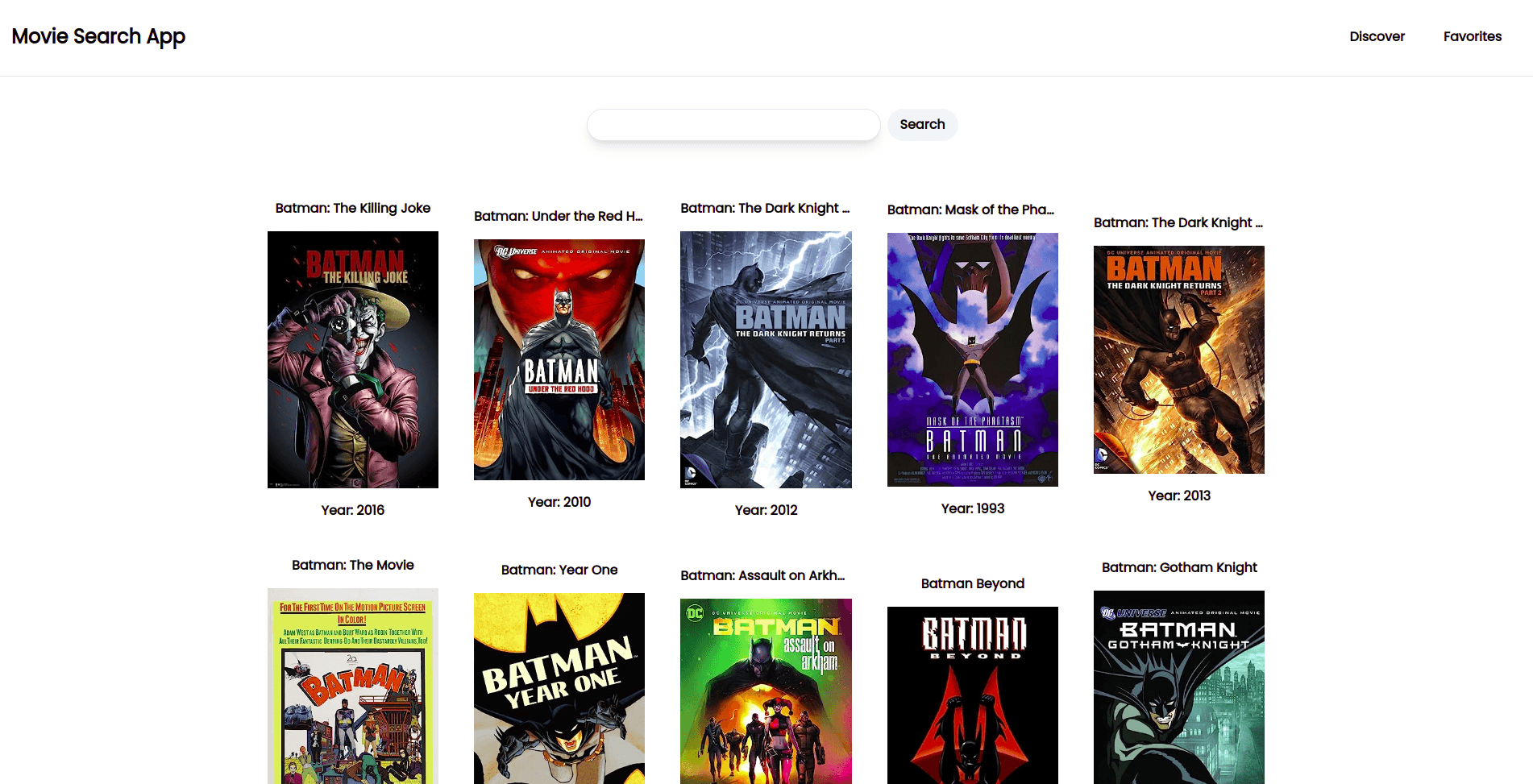The width and height of the screenshot is (1533, 784).
Task: Open Batman: Year One poster
Action: [x=559, y=688]
